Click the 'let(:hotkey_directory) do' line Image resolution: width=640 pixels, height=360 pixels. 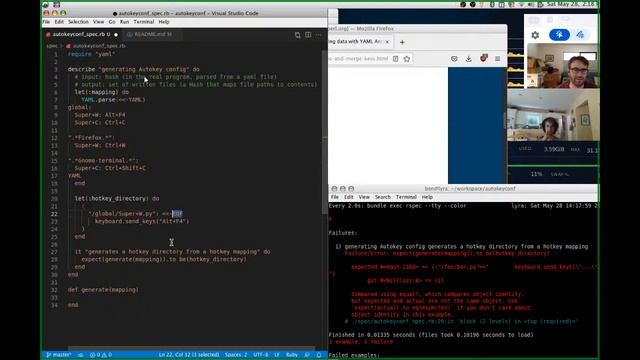pyautogui.click(x=117, y=198)
